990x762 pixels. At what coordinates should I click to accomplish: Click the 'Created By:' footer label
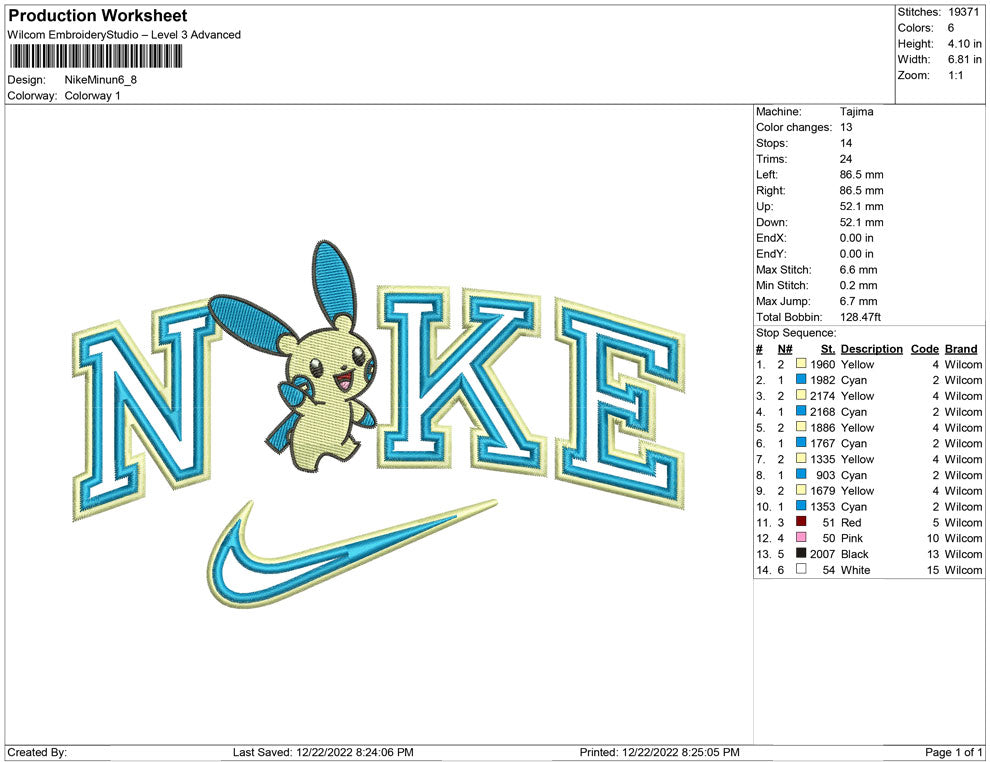tap(37, 752)
